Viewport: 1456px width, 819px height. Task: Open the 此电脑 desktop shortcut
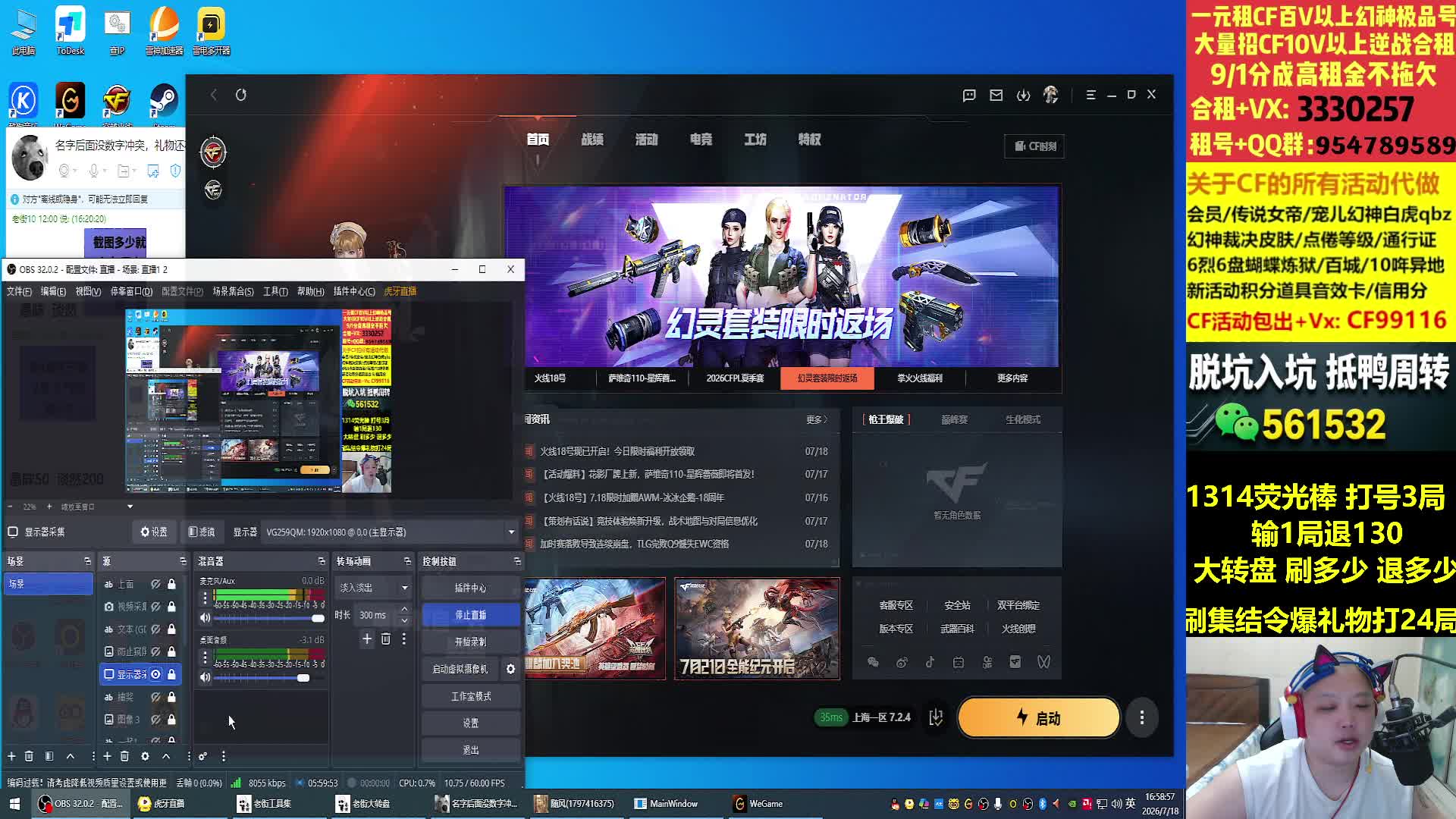24,32
